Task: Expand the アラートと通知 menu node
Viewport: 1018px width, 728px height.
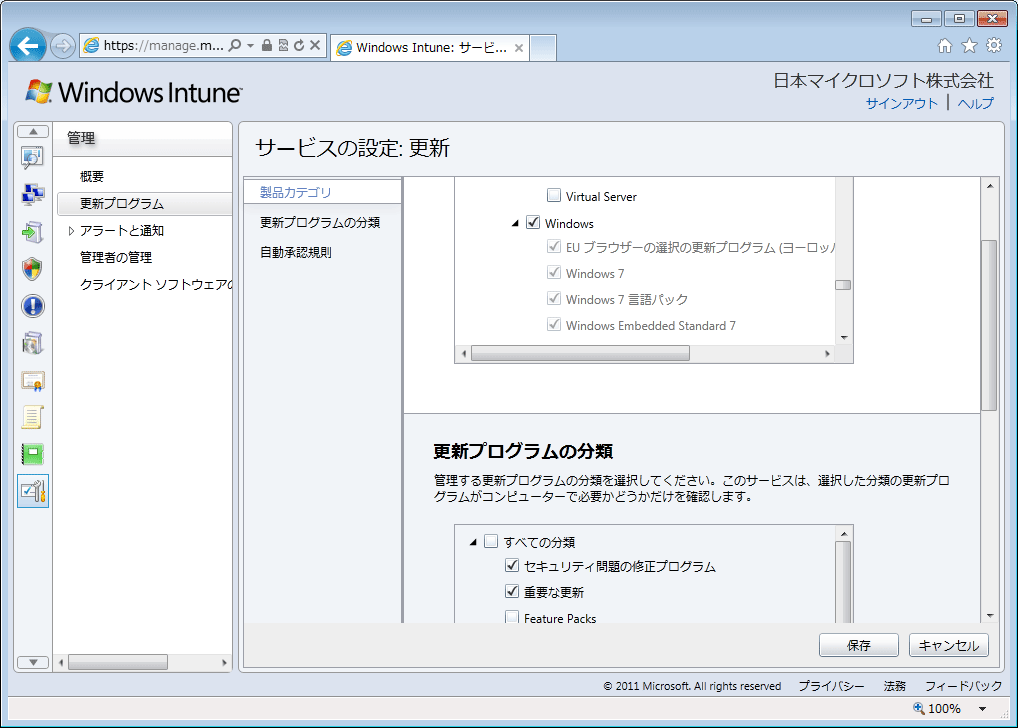Action: click(x=71, y=231)
